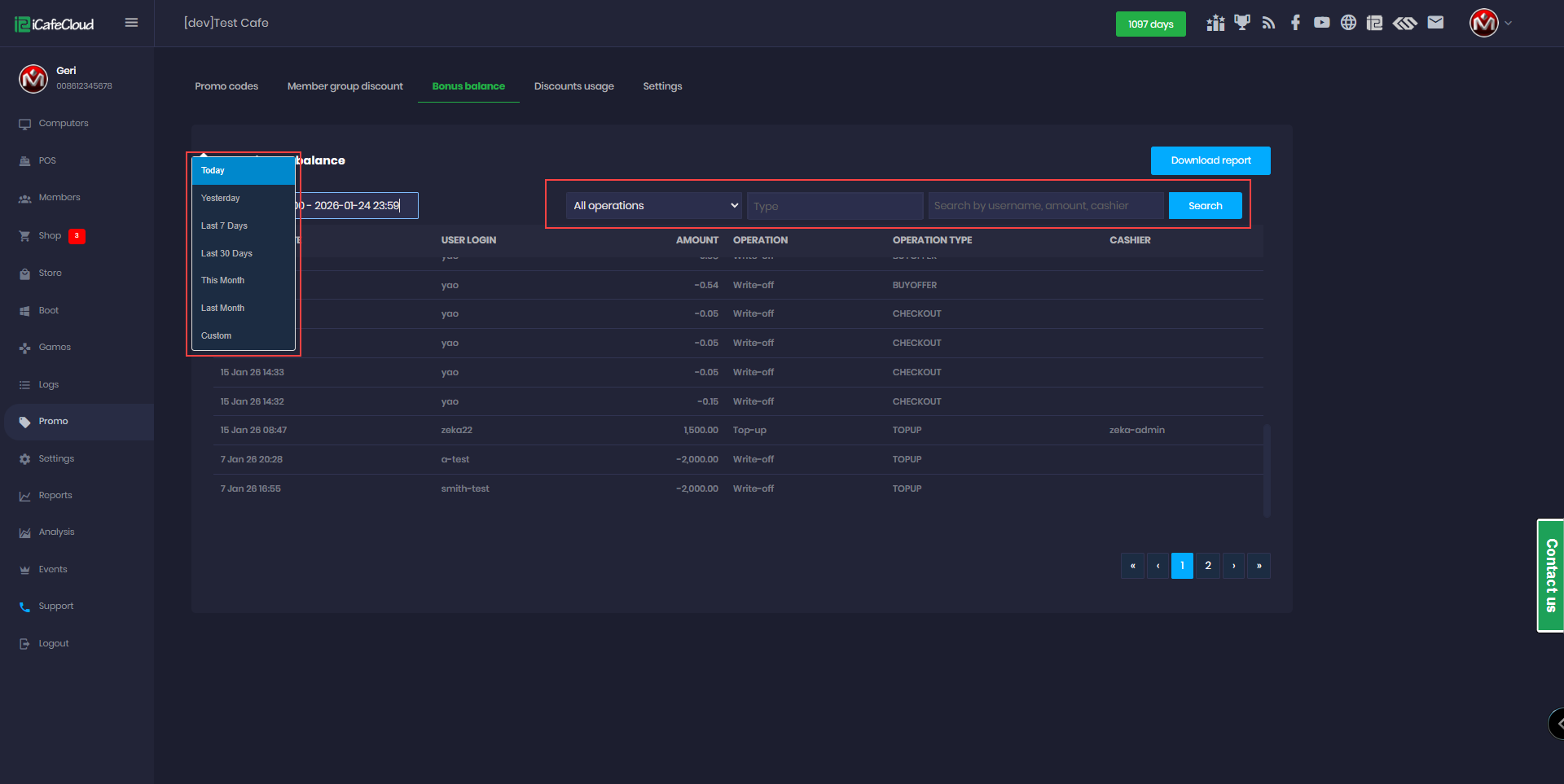Click the star ranking chart icon

coord(1215,23)
